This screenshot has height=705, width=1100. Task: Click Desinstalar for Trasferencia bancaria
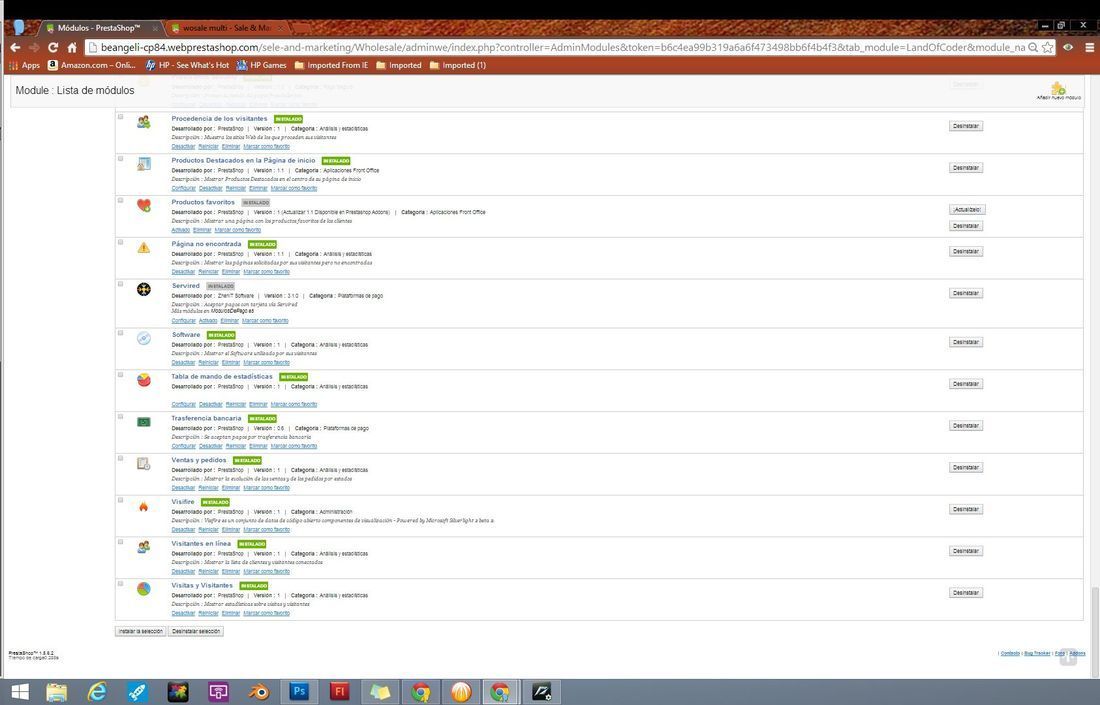click(965, 426)
